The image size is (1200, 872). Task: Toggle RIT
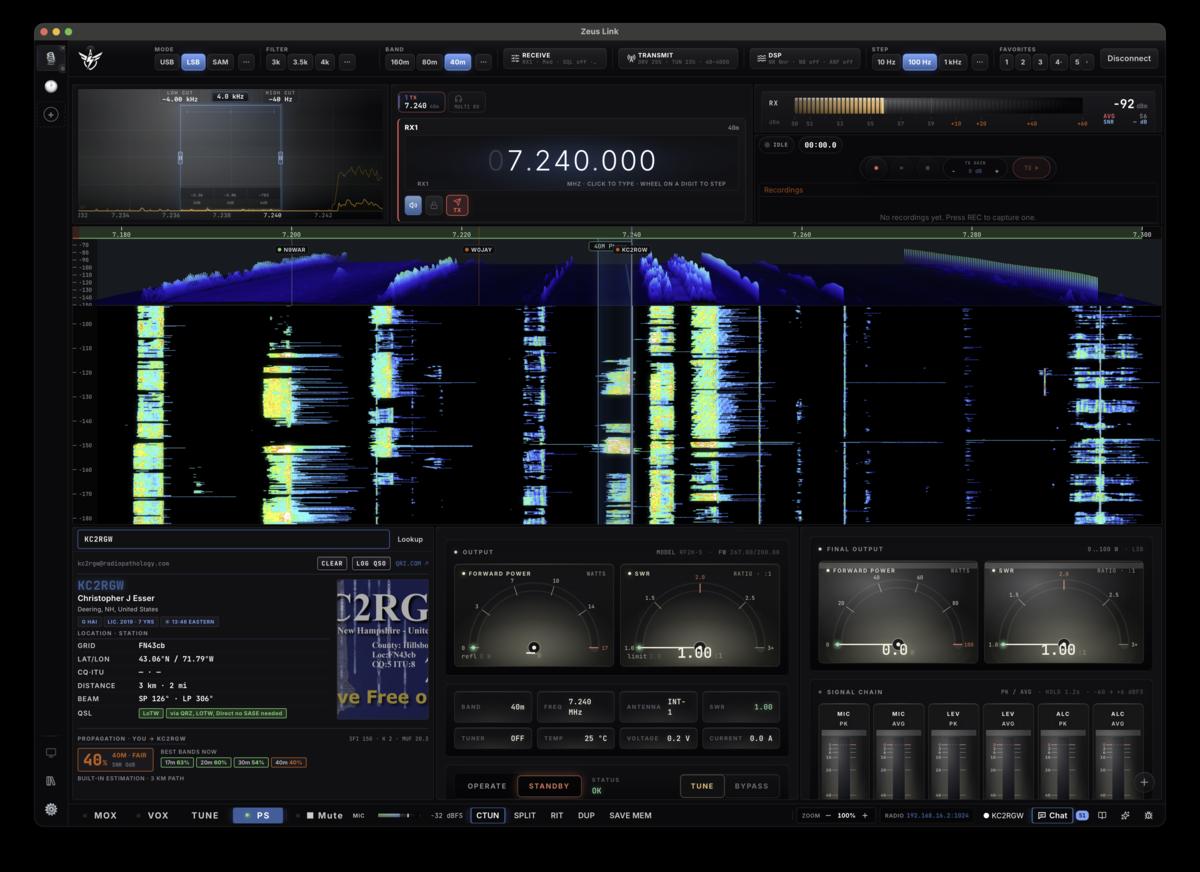557,815
